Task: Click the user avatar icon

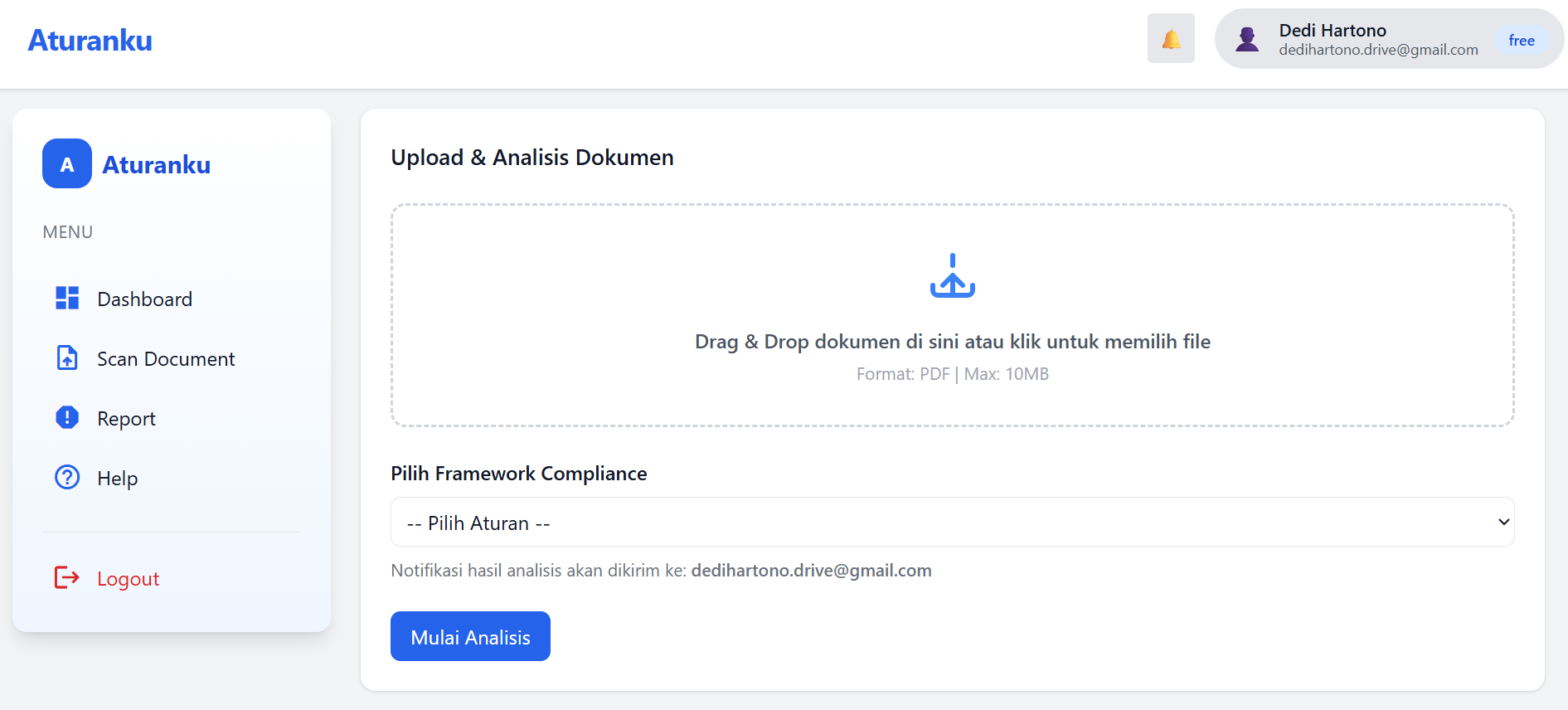Action: pos(1247,39)
